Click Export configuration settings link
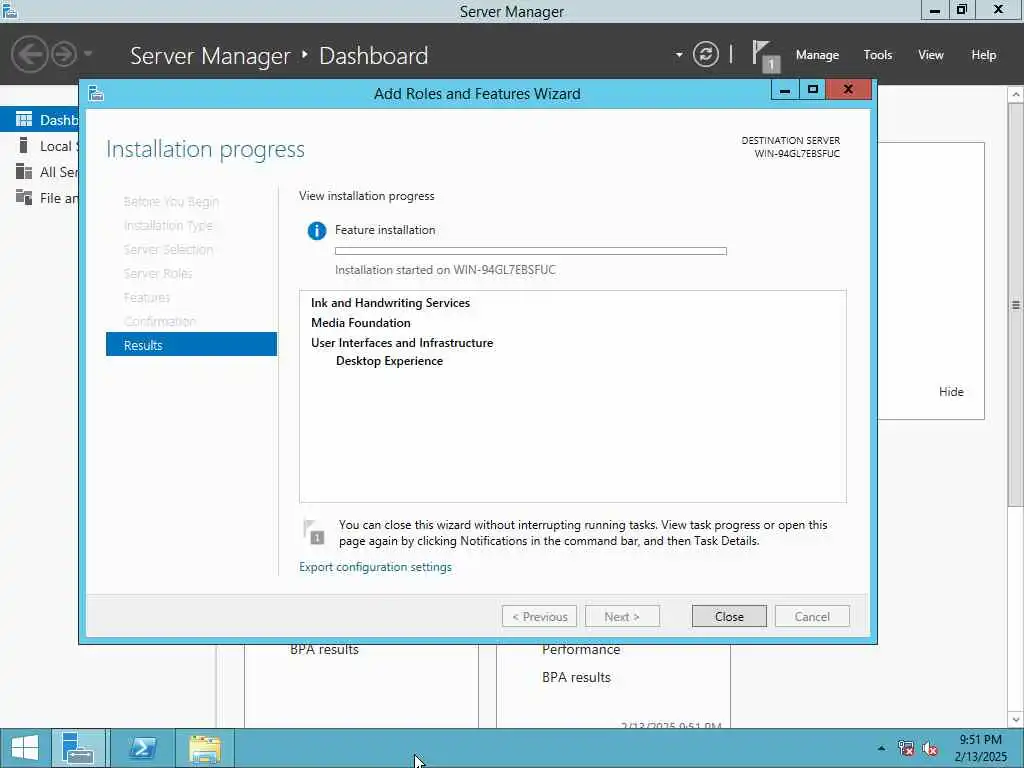The width and height of the screenshot is (1024, 768). pos(376,567)
